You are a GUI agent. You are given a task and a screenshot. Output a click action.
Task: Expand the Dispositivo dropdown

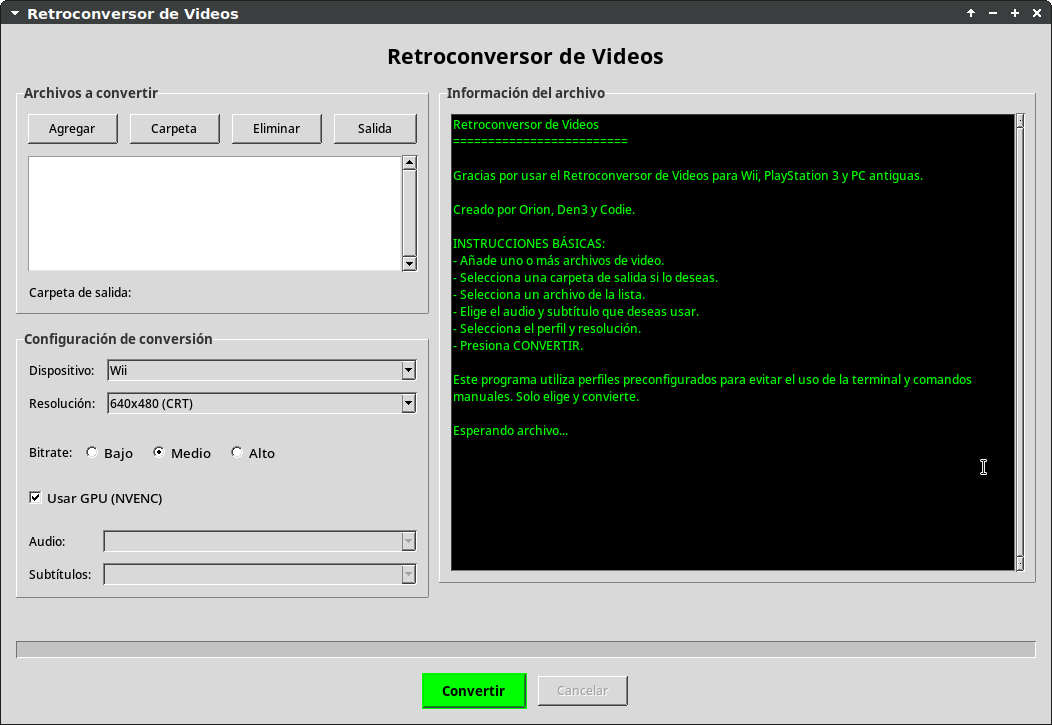click(408, 370)
